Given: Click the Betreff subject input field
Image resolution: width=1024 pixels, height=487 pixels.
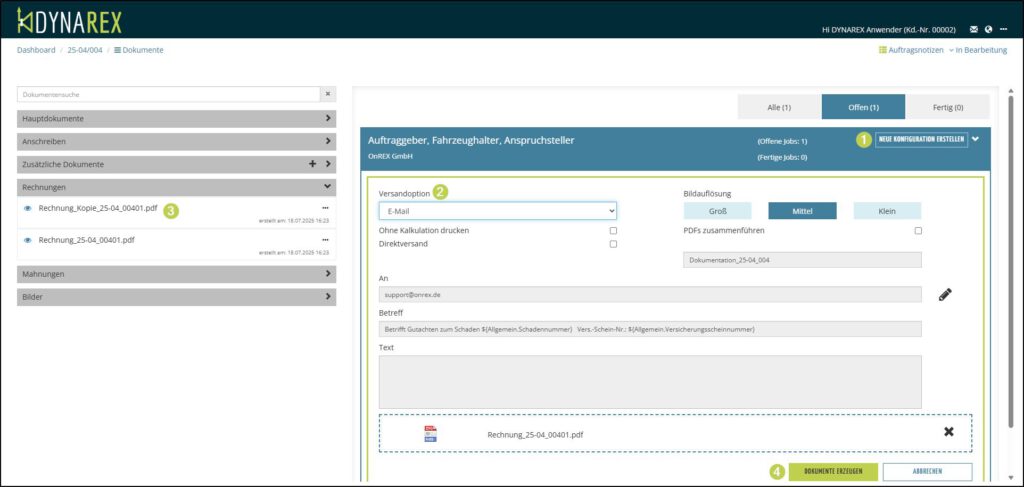Looking at the screenshot, I should [650, 329].
